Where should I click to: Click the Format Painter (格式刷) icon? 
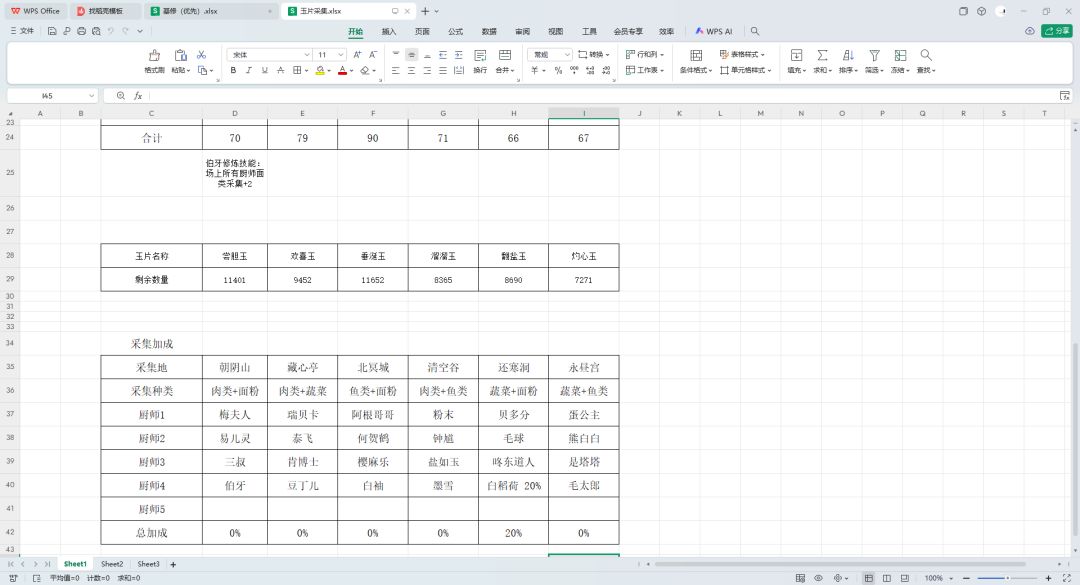point(154,55)
